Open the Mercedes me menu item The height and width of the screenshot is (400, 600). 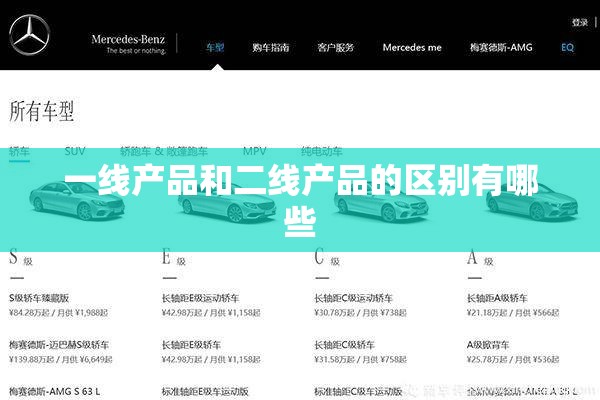(x=412, y=47)
